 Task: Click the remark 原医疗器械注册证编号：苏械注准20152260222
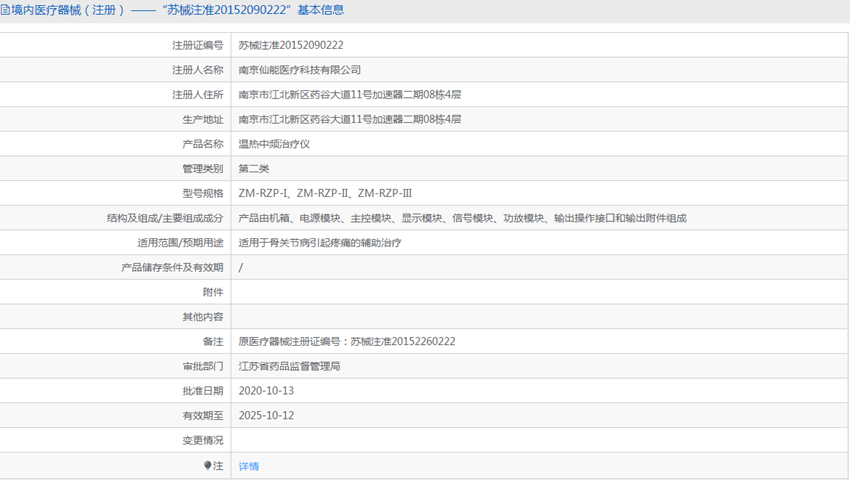pyautogui.click(x=347, y=342)
